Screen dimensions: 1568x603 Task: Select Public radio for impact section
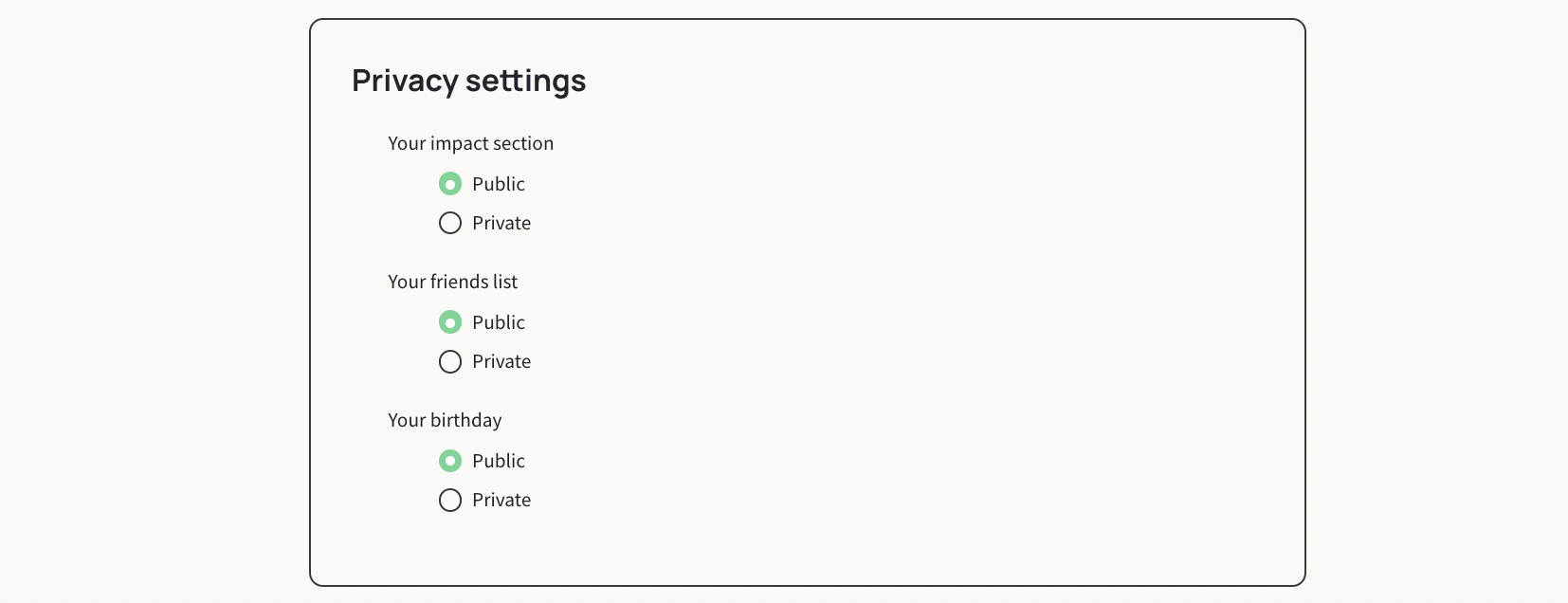(450, 183)
